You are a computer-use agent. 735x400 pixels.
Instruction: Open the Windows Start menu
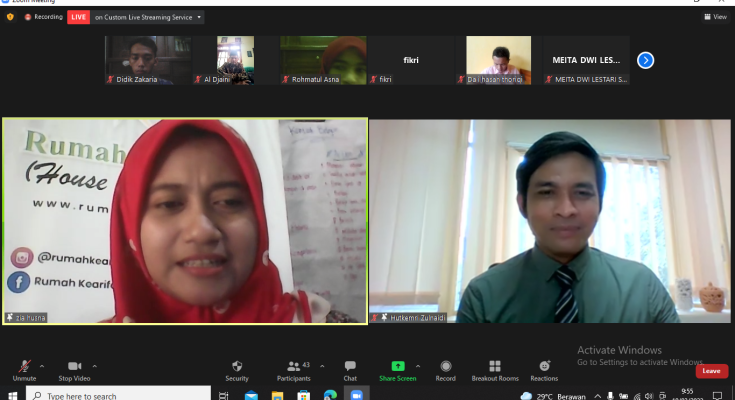coord(13,395)
